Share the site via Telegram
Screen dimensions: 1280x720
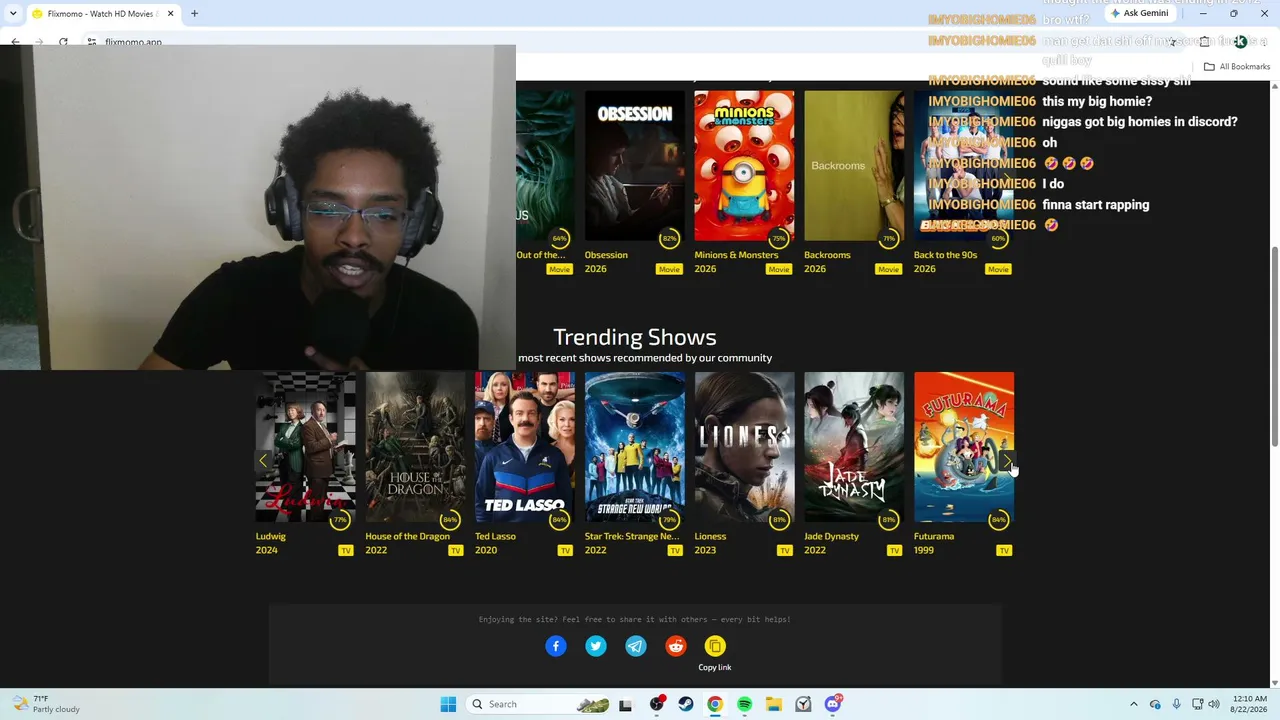(636, 646)
